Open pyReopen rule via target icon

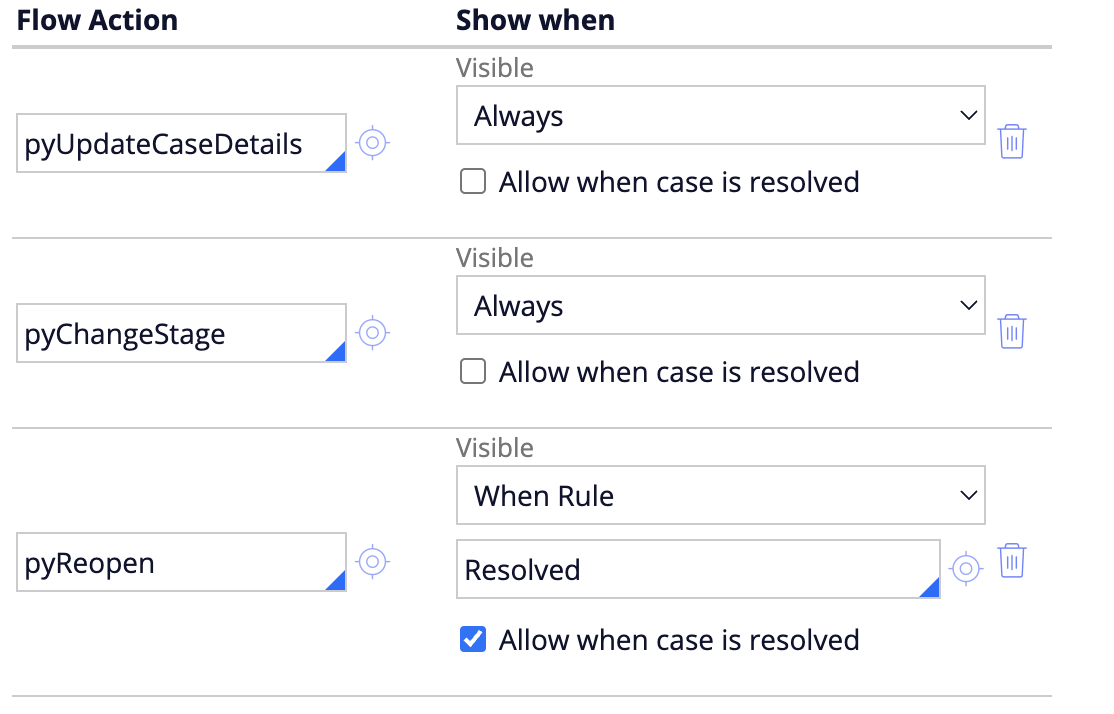pyautogui.click(x=372, y=562)
